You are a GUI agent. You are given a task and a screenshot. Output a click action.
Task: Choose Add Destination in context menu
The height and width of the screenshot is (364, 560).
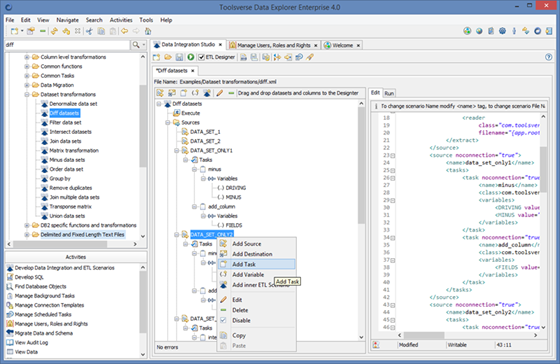tap(256, 254)
